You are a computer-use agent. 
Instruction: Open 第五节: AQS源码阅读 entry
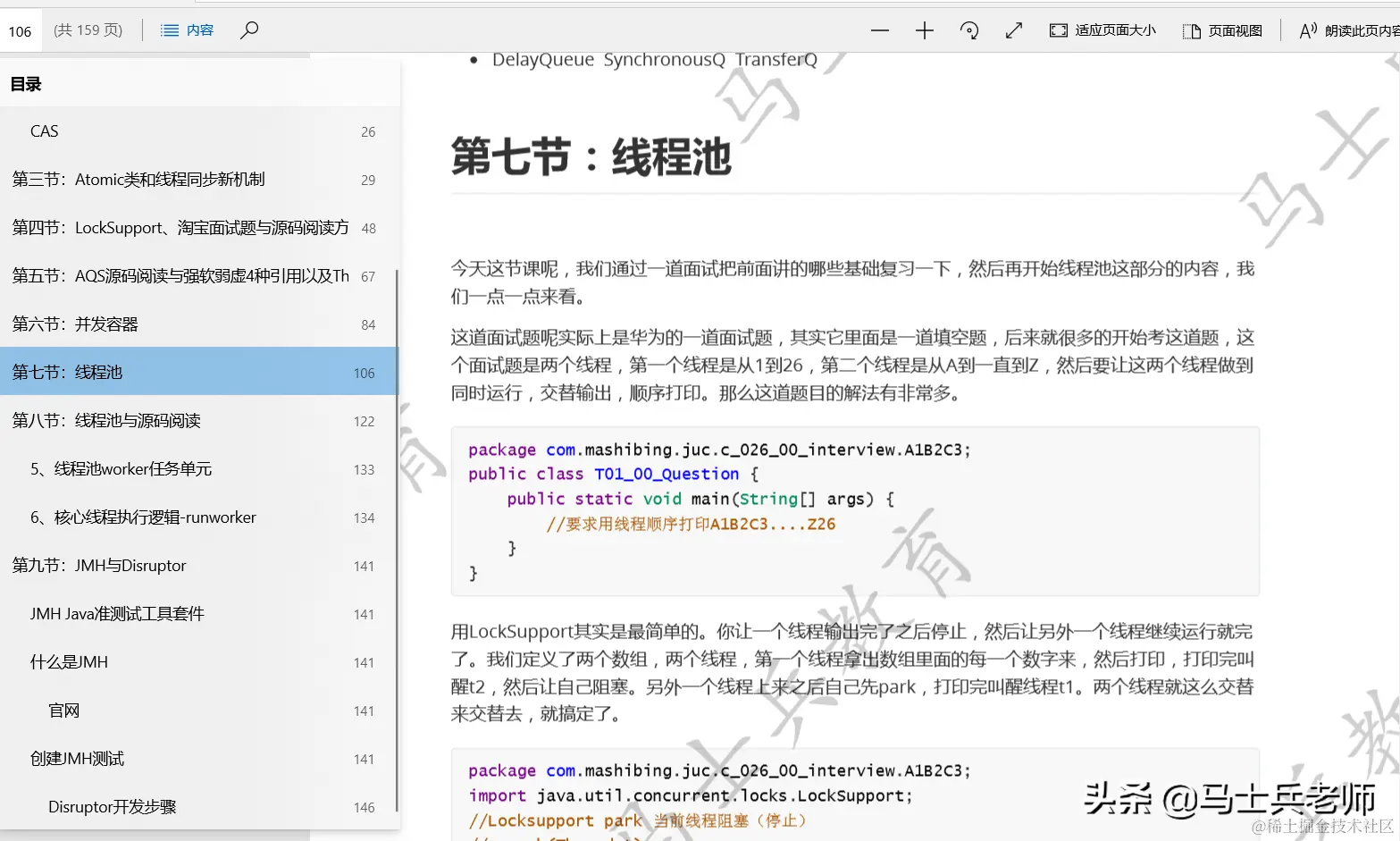point(200,276)
